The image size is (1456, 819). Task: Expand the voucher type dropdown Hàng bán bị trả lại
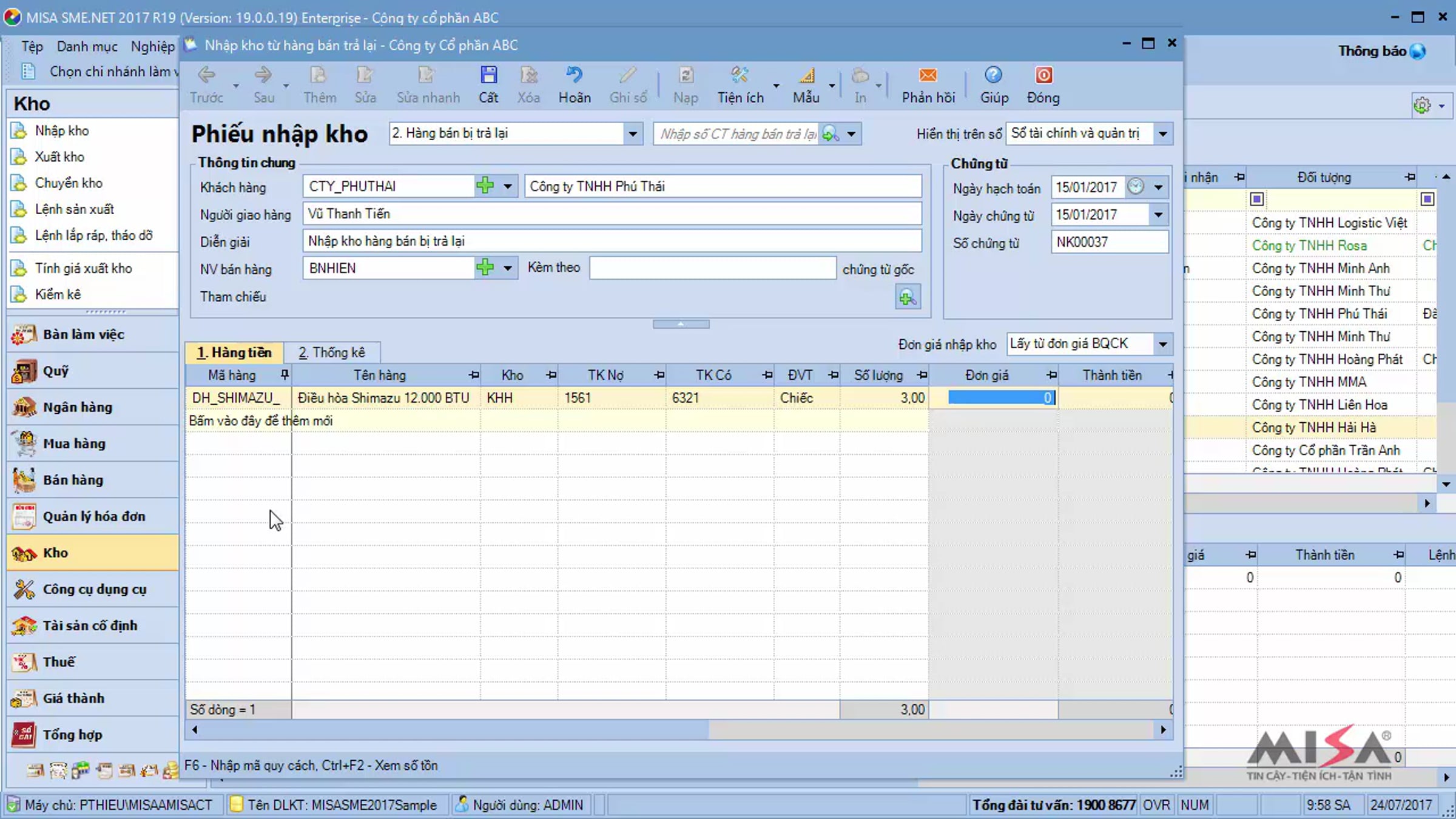coord(633,133)
